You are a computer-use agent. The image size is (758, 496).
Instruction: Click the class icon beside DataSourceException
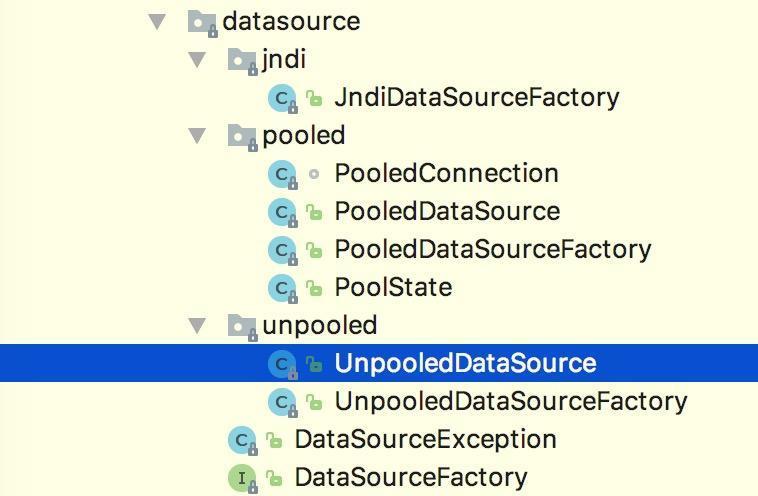(242, 440)
